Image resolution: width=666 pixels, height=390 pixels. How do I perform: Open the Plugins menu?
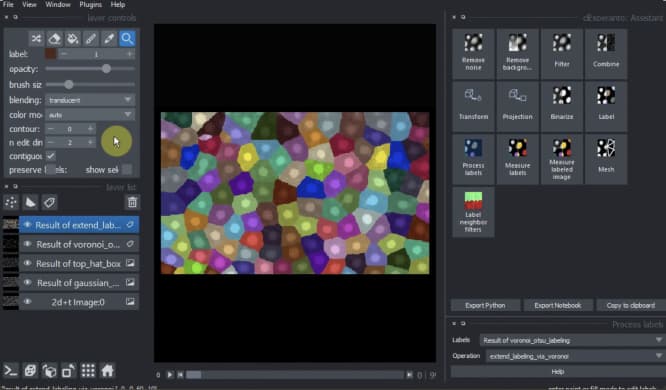(x=90, y=4)
